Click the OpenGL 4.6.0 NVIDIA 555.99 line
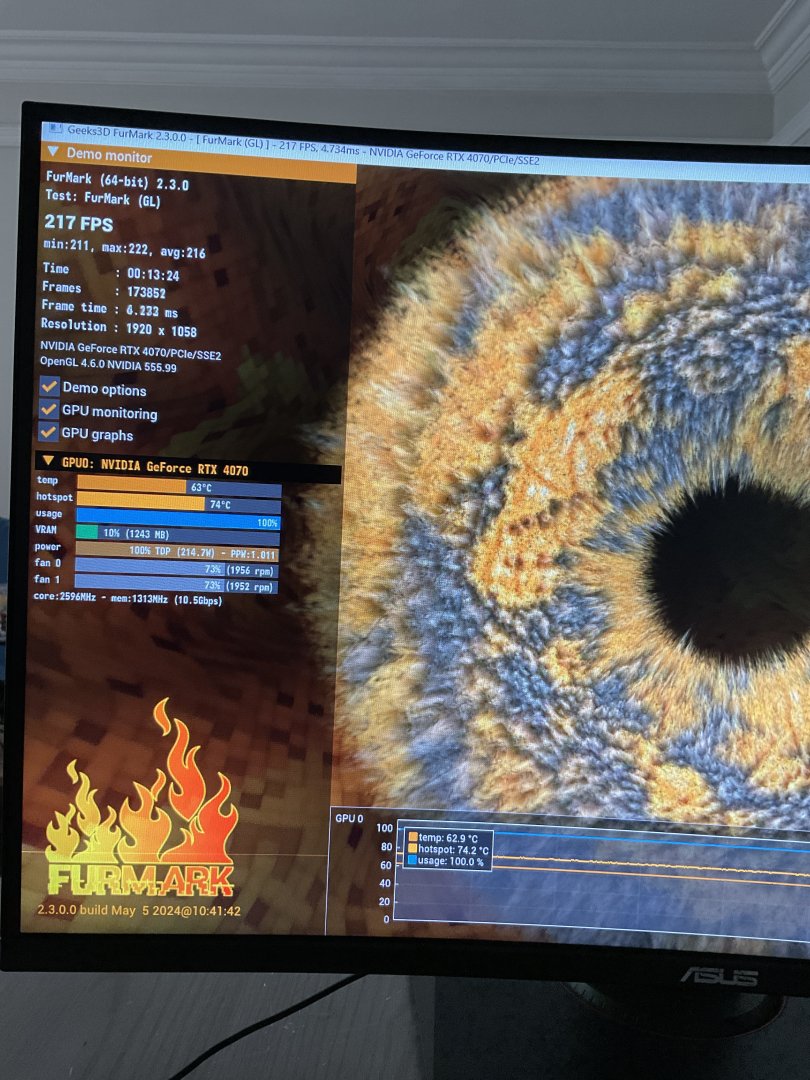This screenshot has height=1080, width=810. [x=108, y=364]
